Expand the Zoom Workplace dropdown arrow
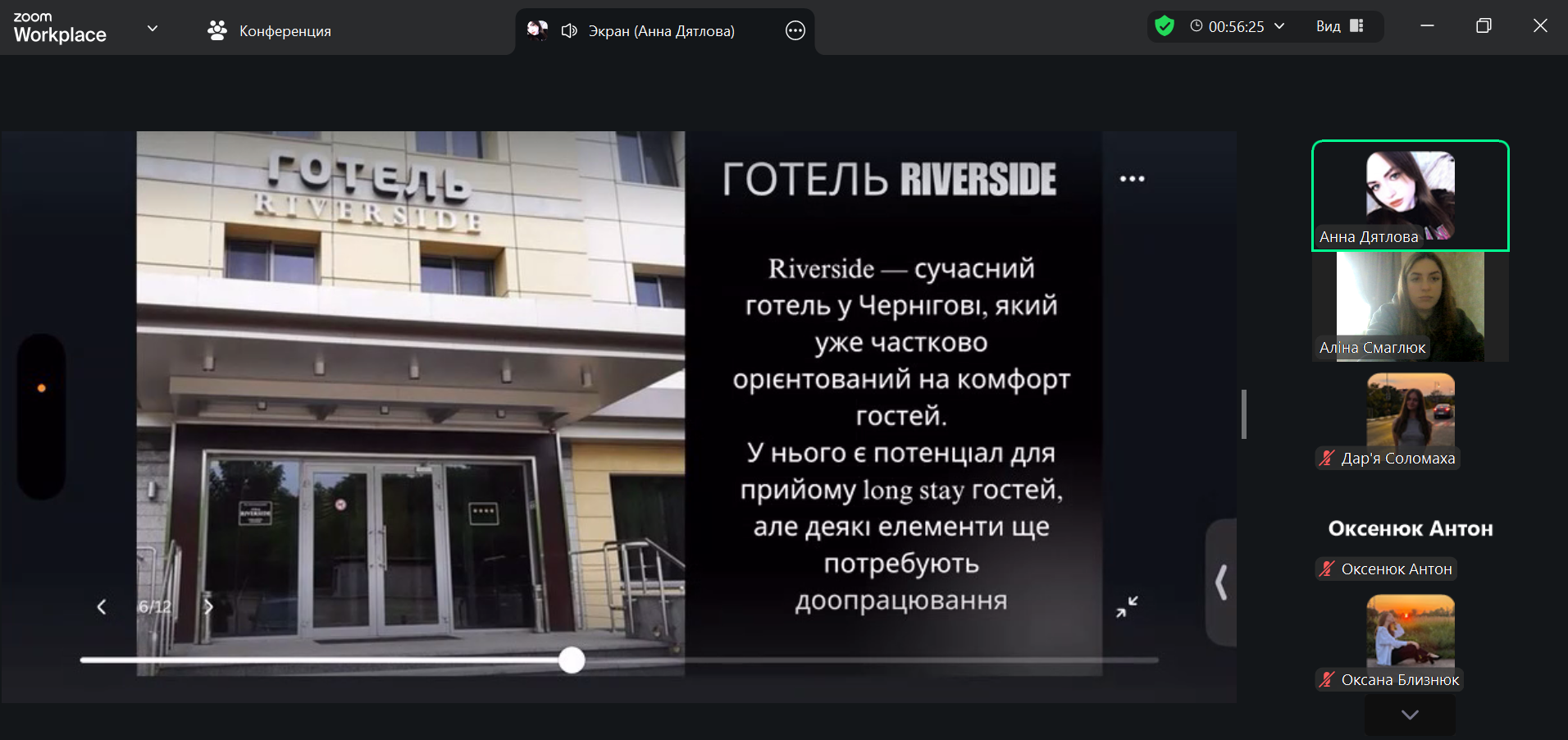Viewport: 1568px width, 740px height. tap(152, 28)
